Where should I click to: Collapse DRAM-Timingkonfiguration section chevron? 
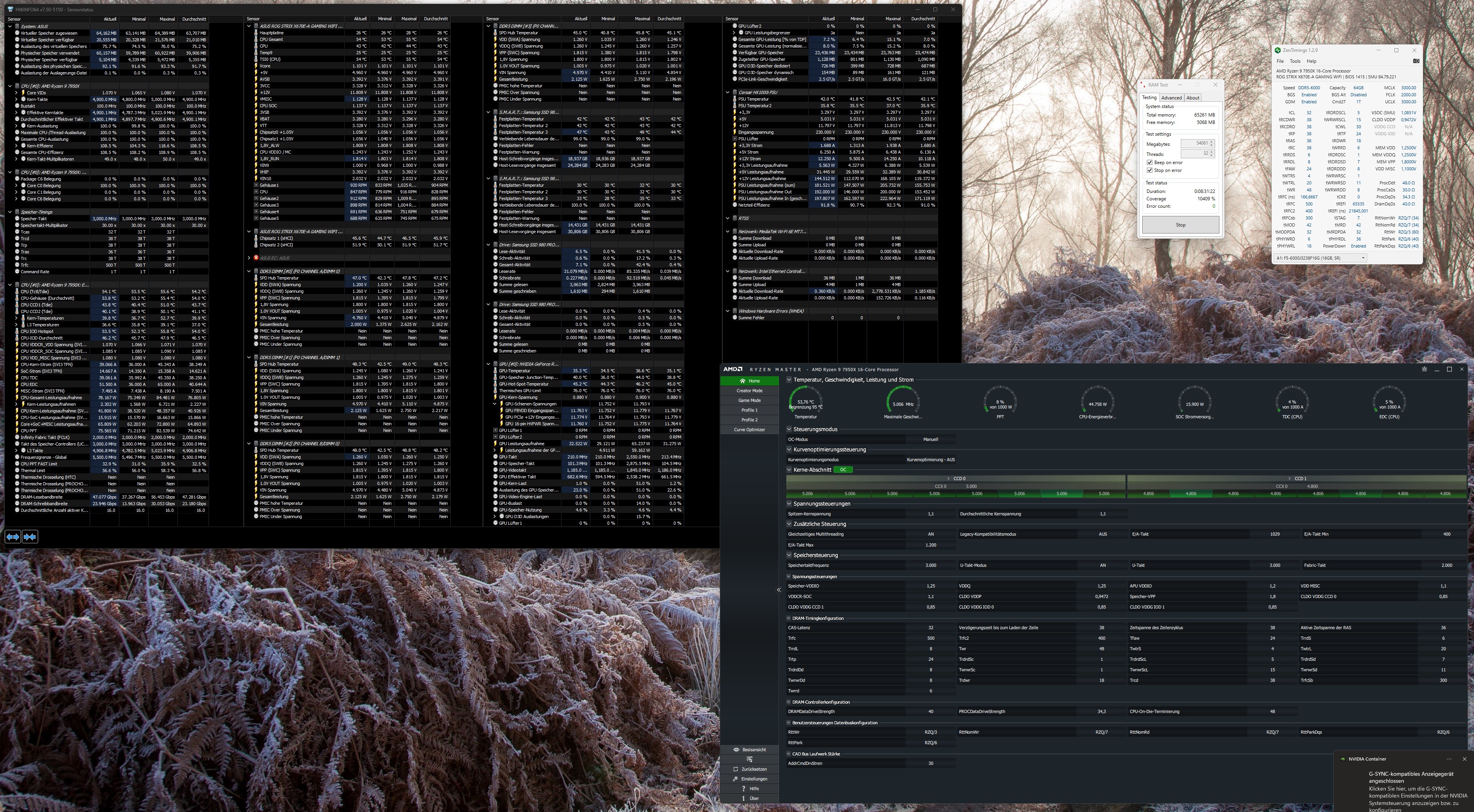(789, 619)
